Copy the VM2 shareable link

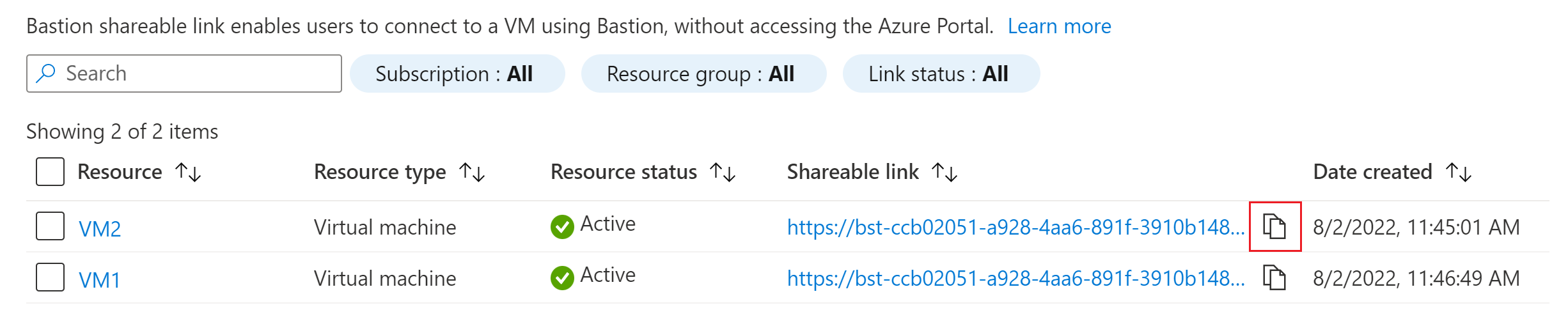tap(1274, 227)
